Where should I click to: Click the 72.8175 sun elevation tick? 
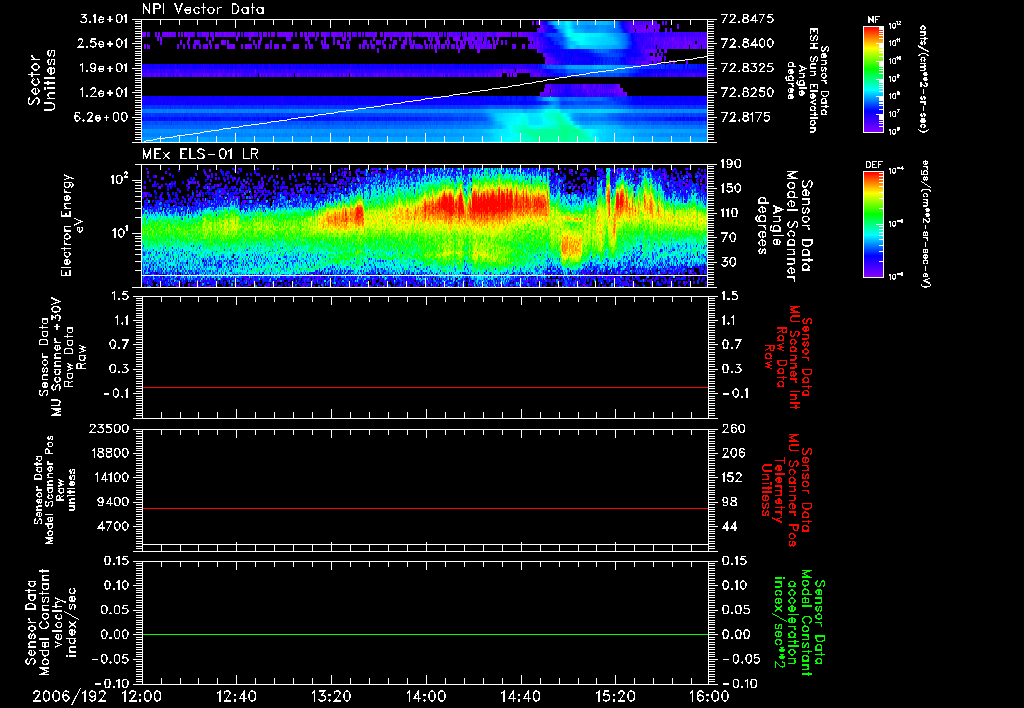pos(747,118)
